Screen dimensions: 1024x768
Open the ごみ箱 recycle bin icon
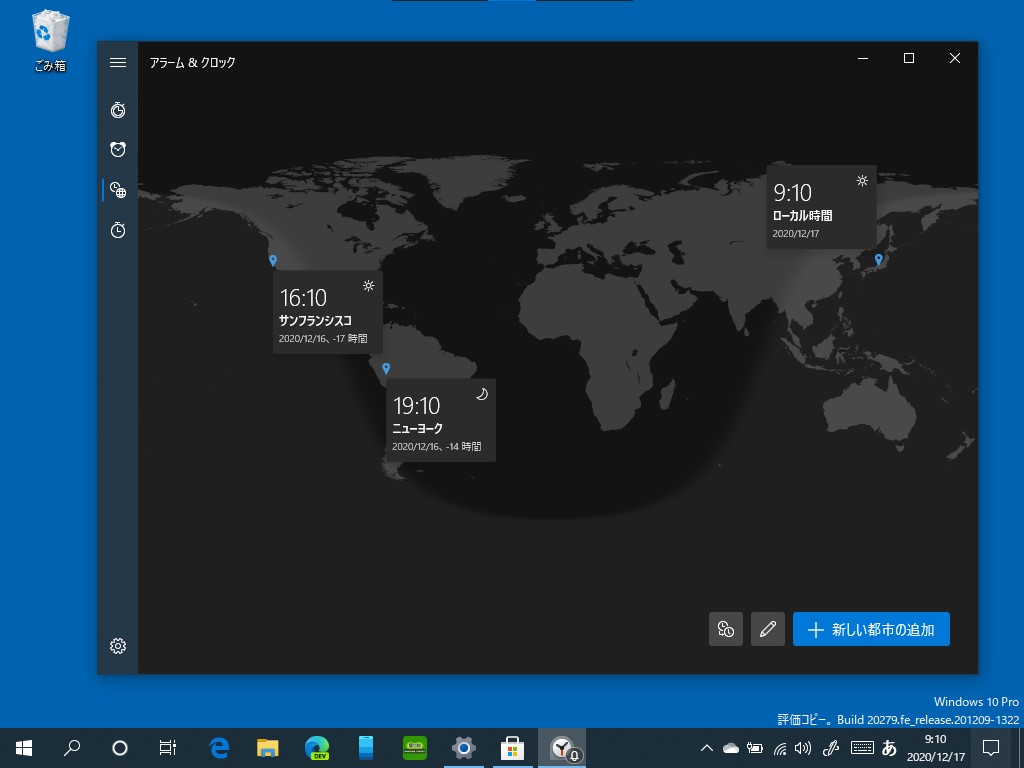pyautogui.click(x=50, y=40)
